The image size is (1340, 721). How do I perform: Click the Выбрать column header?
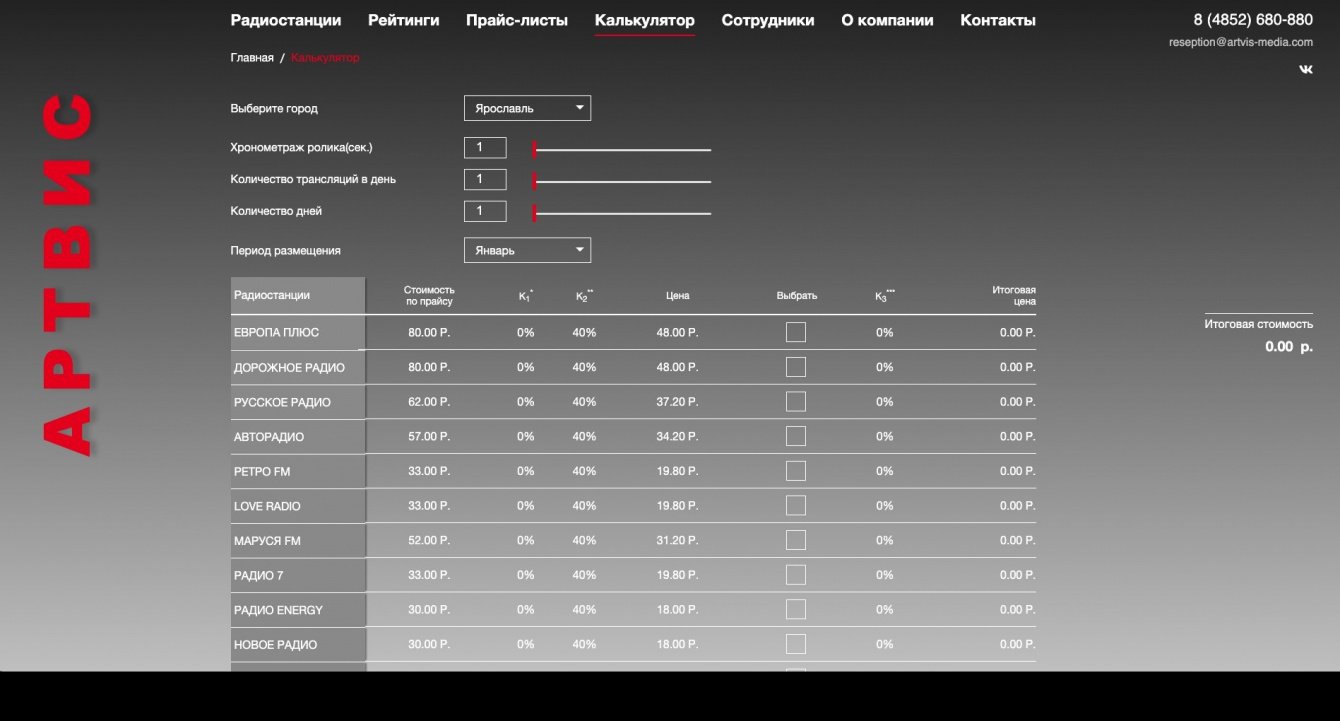click(796, 295)
